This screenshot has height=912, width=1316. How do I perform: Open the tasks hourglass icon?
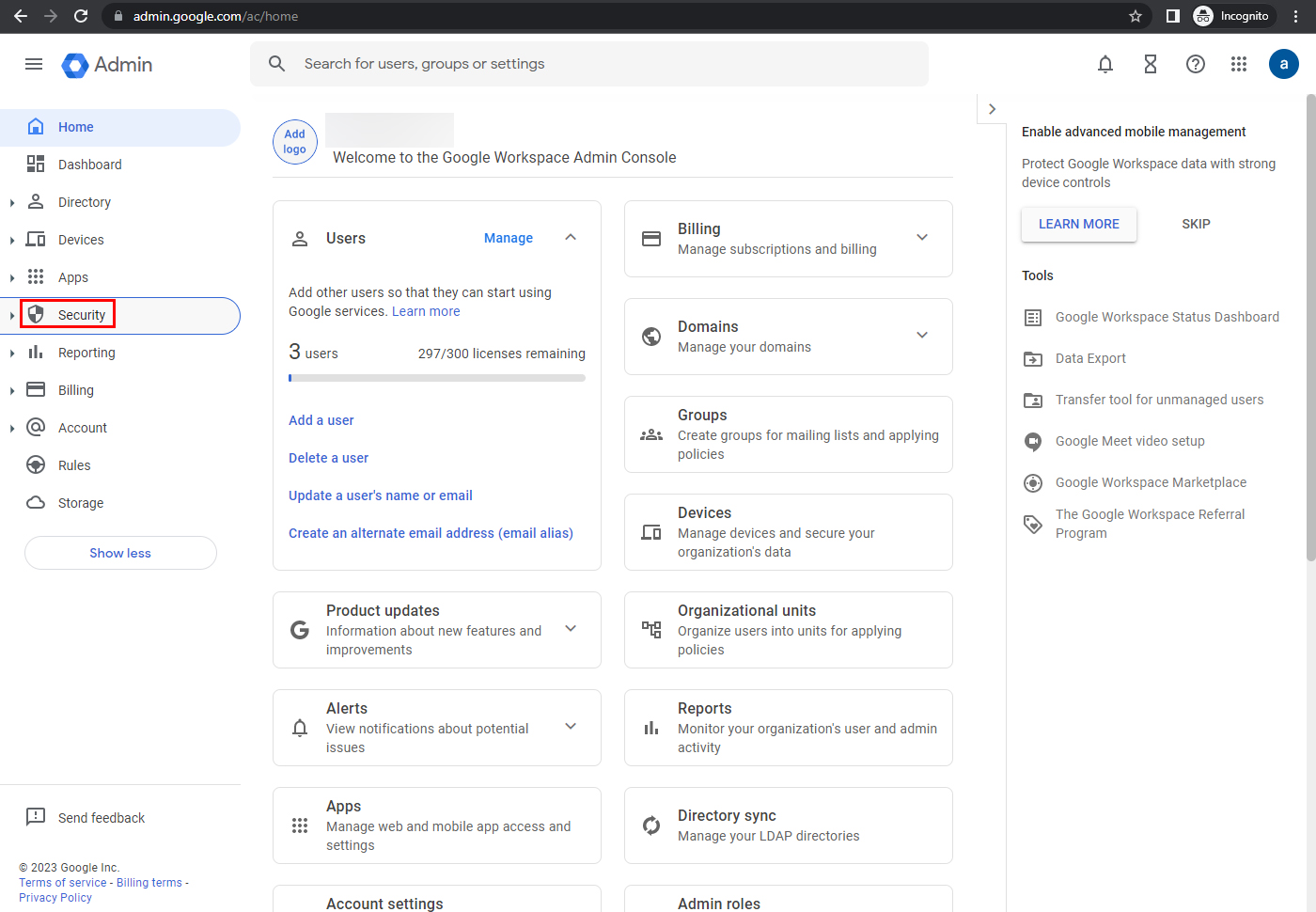pos(1151,64)
